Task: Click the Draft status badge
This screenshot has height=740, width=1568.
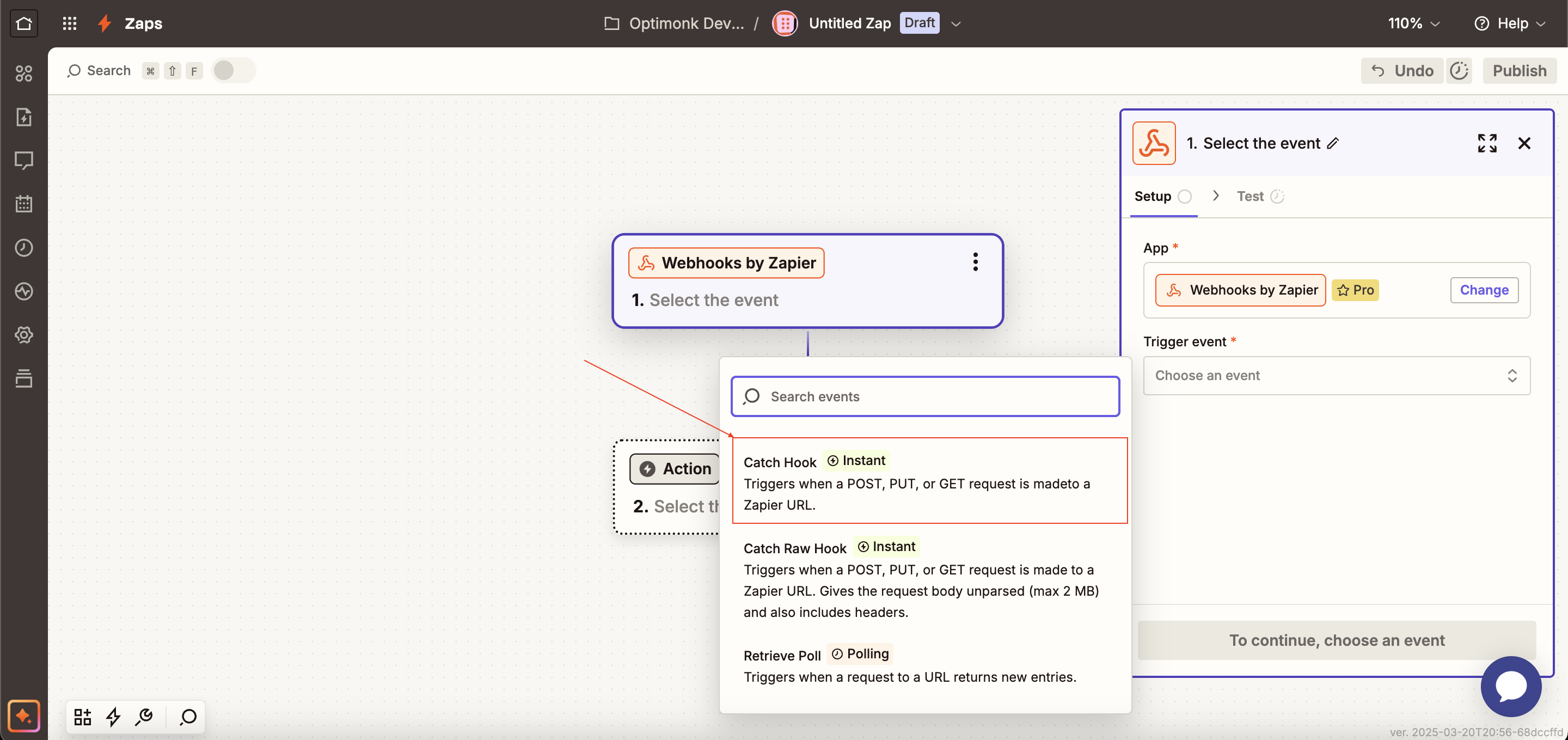Action: [x=919, y=23]
